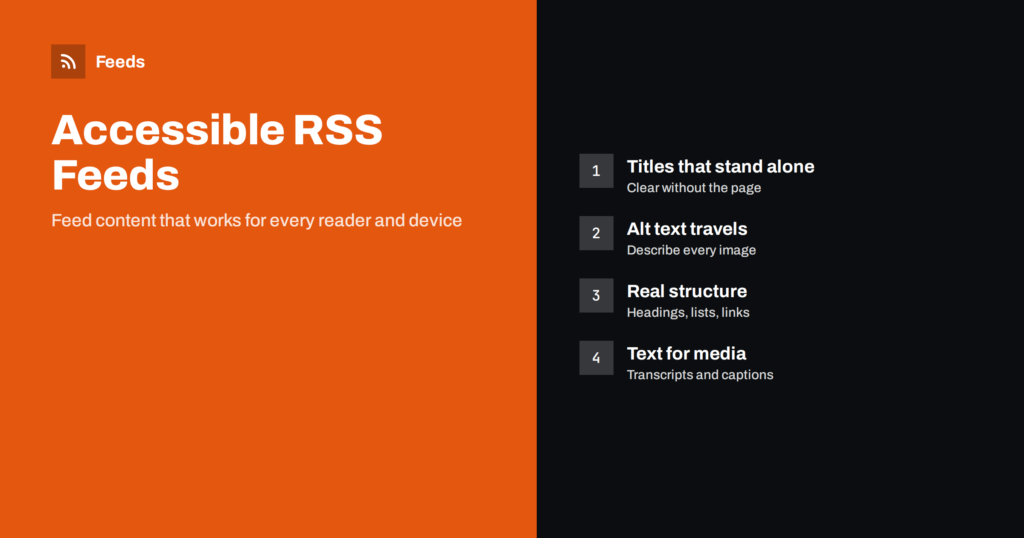Select the subtitle about every reader and device
The image size is (1024, 538).
pyautogui.click(x=257, y=220)
